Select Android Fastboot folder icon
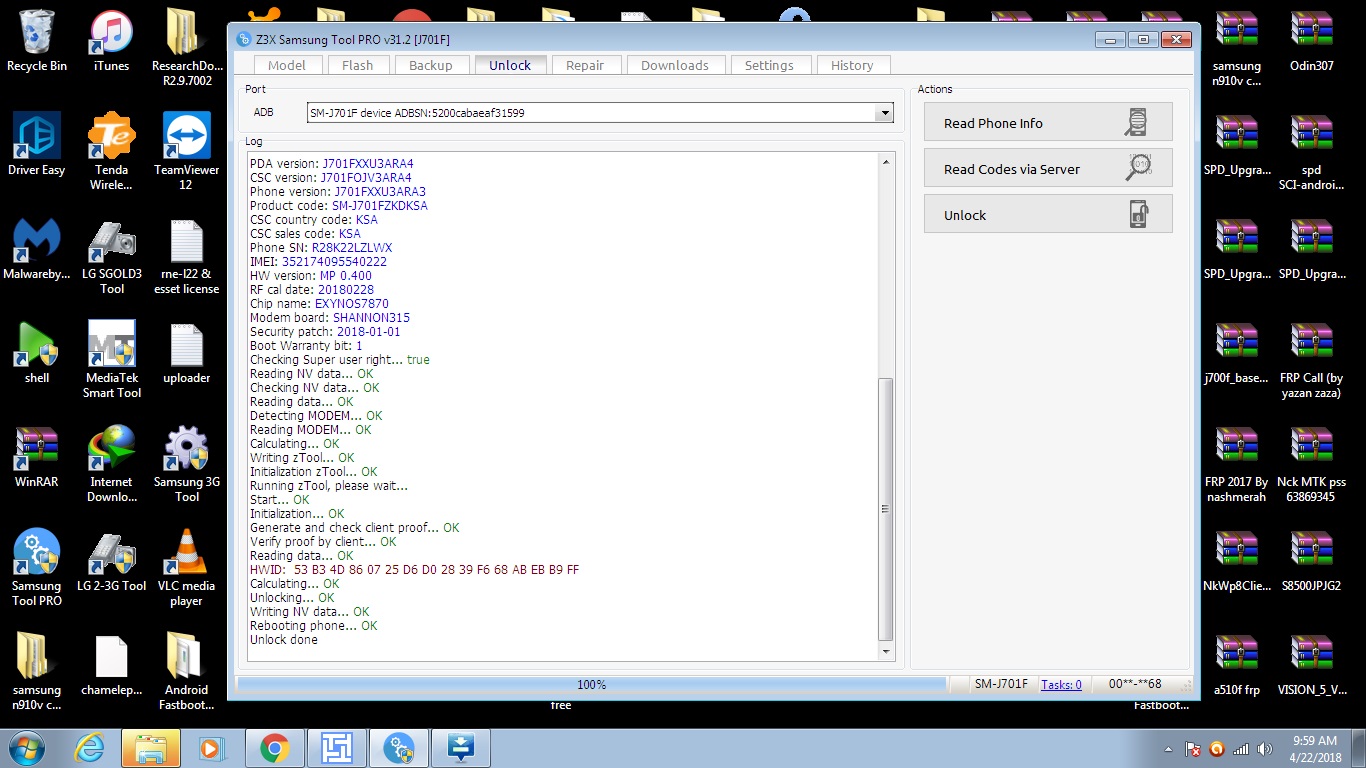This screenshot has width=1366, height=768. click(187, 672)
